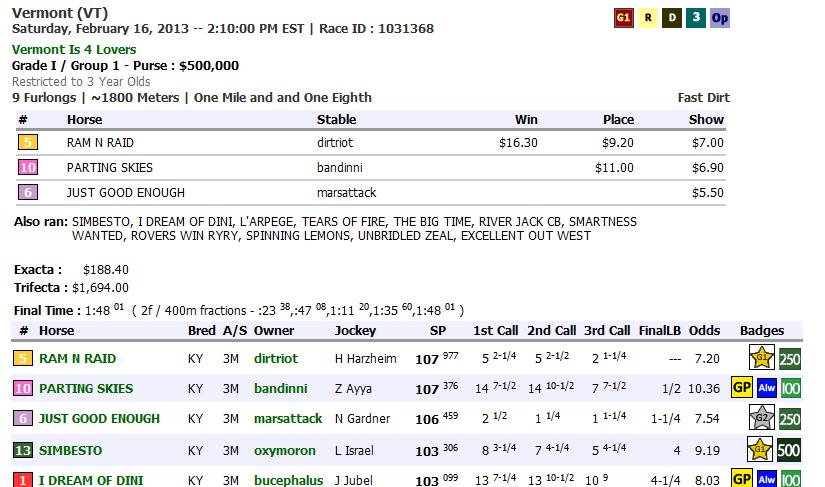This screenshot has height=487, width=825.
Task: Open the I DREAM OF DINI horse link
Action: [92, 481]
